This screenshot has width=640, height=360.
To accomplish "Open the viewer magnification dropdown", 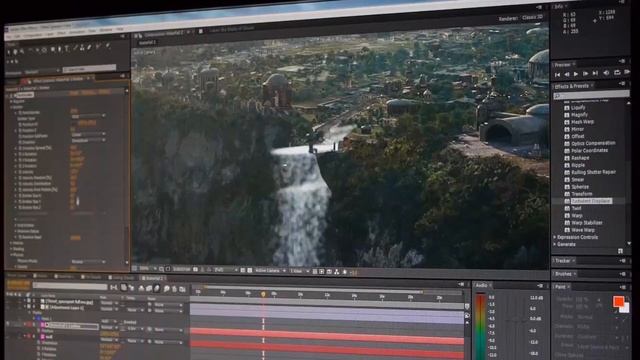I will 148,269.
